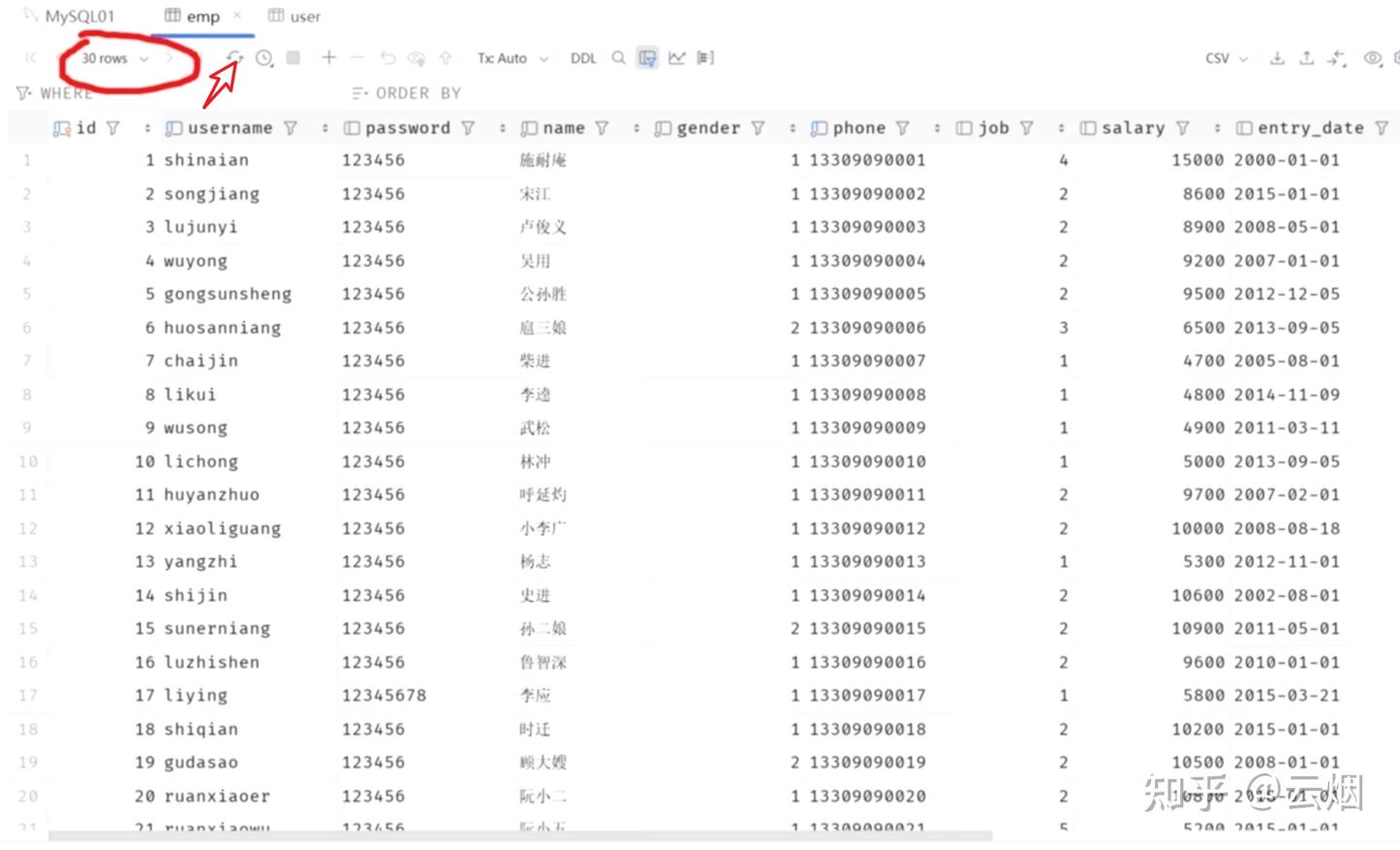Open the DDL view of the table

coord(582,58)
